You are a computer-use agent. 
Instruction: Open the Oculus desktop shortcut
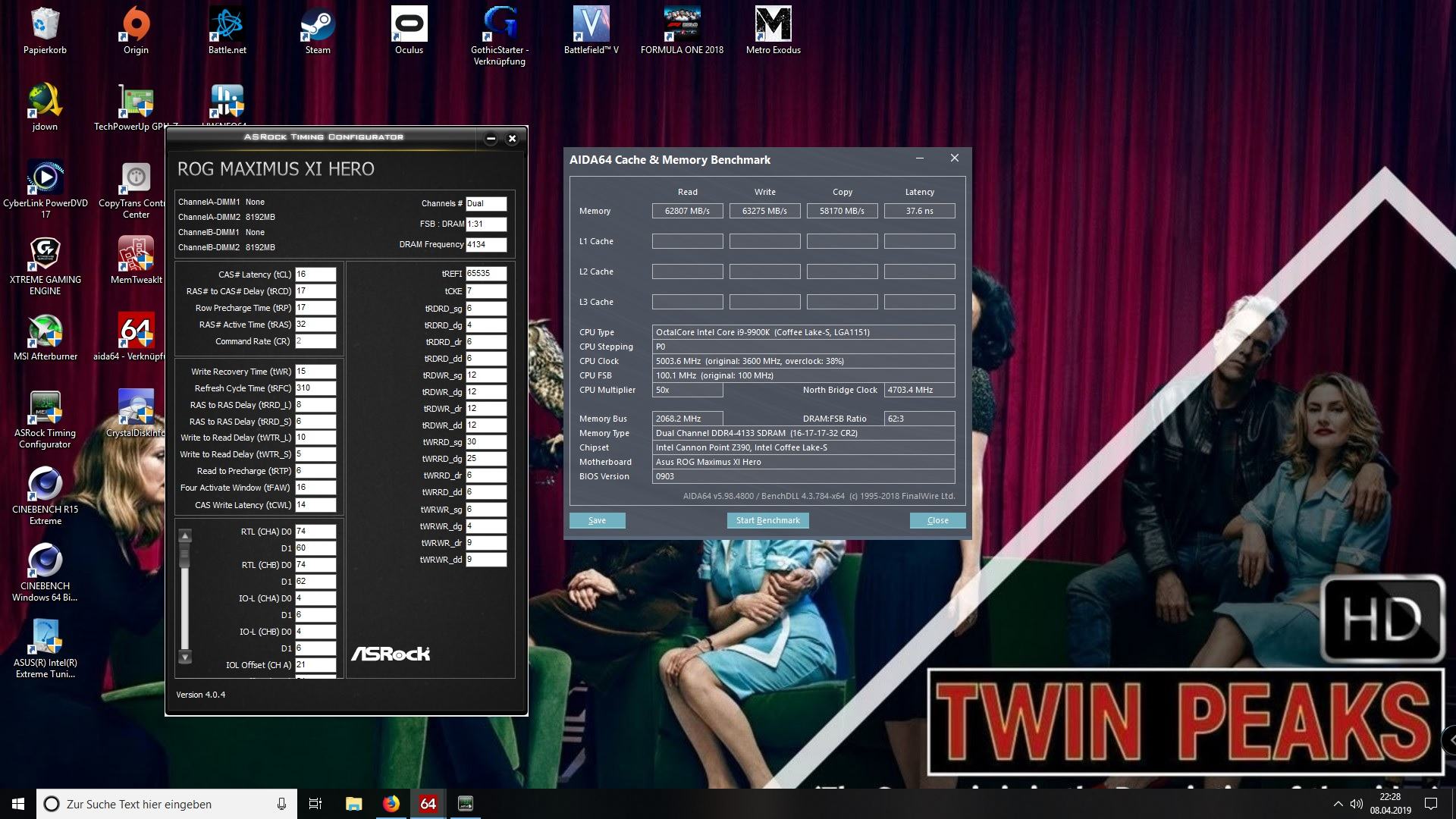click(409, 30)
